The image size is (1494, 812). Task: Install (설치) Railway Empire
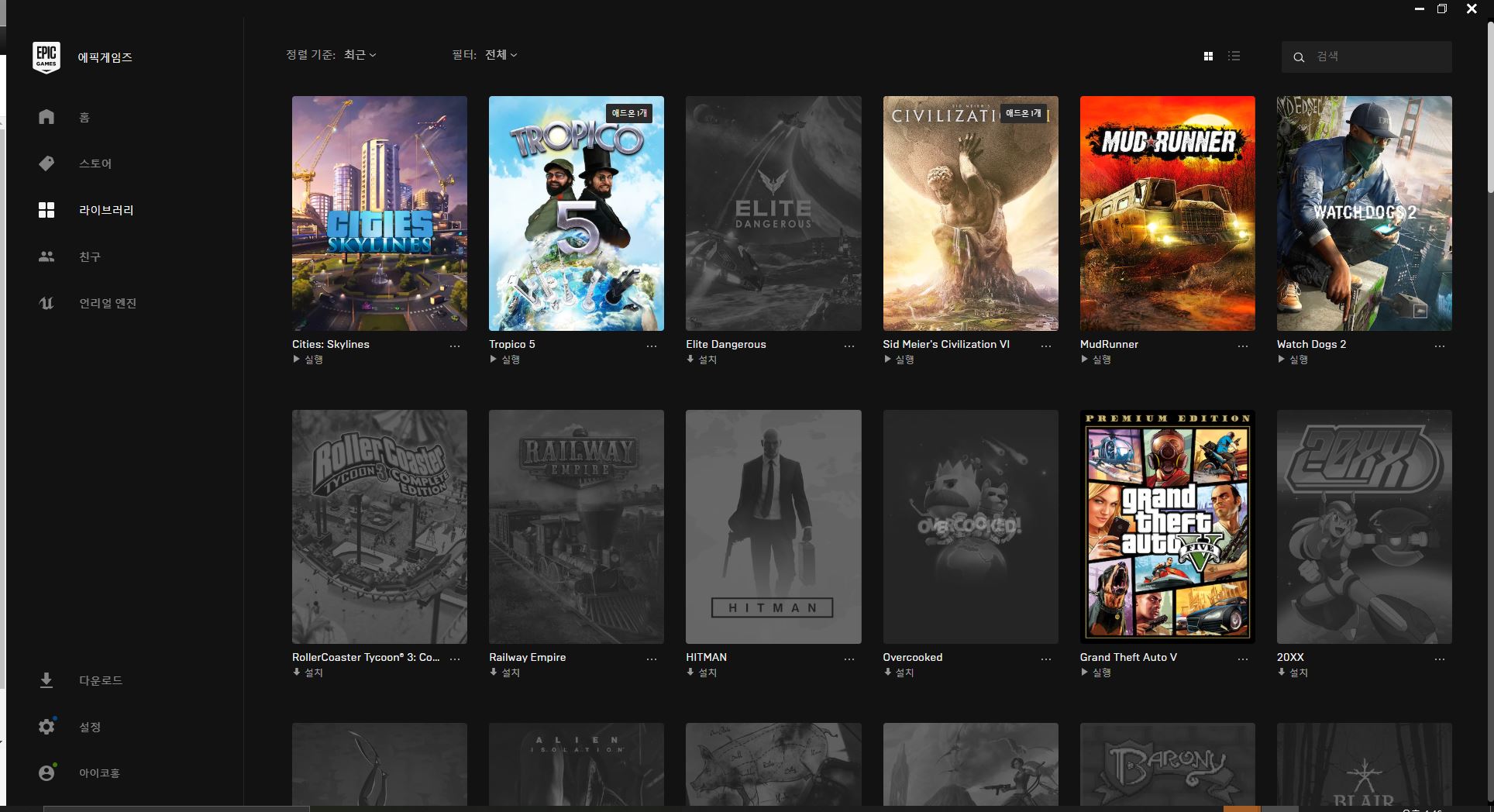coord(504,673)
